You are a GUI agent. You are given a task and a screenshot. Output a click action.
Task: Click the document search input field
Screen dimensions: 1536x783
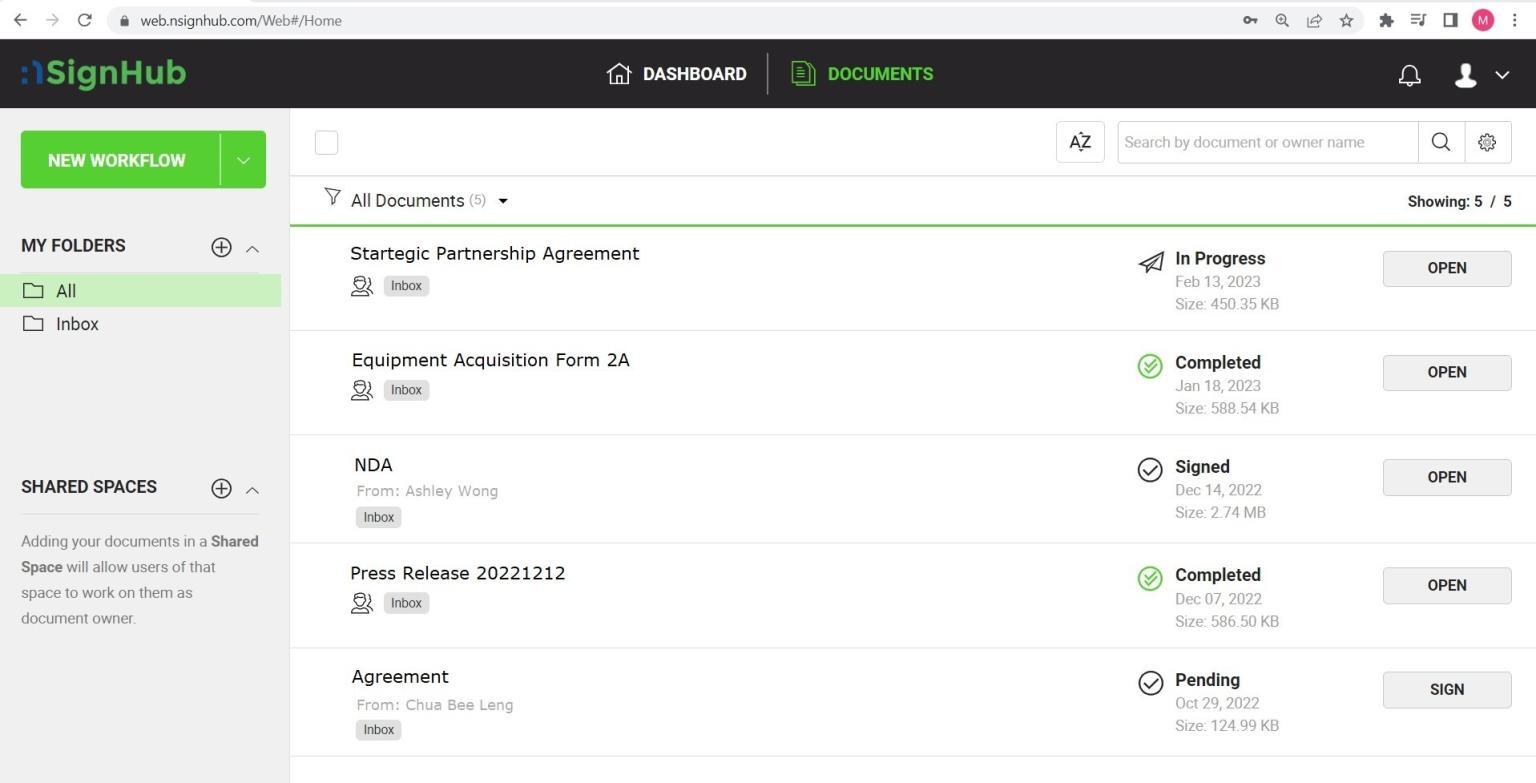pos(1265,142)
